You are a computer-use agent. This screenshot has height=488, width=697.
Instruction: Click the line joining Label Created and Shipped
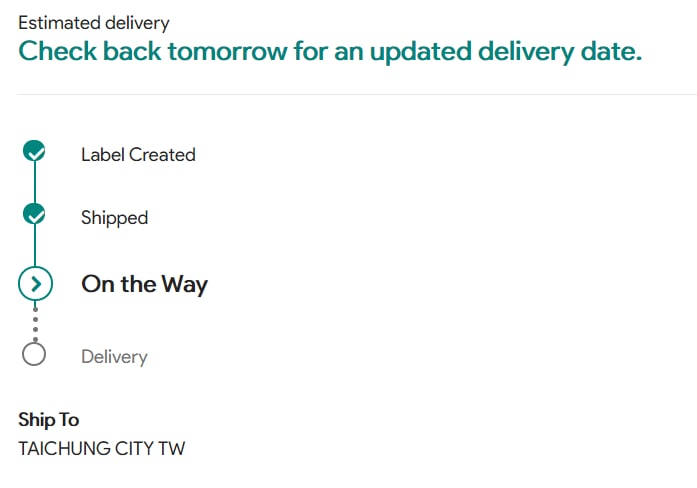(35, 182)
